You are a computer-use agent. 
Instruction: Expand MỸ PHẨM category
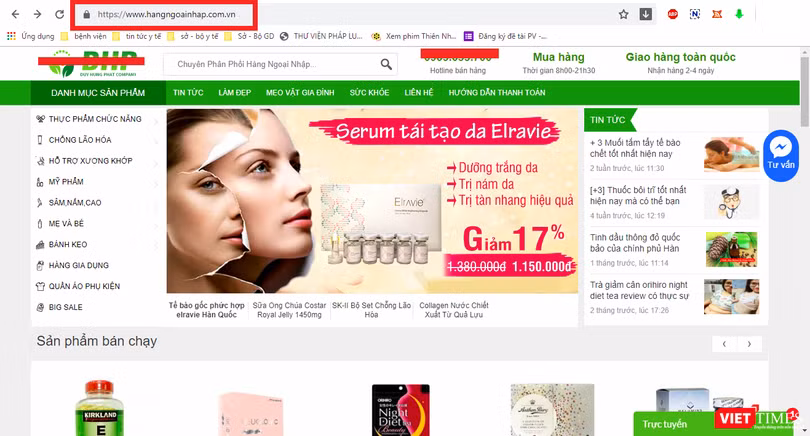(x=97, y=182)
